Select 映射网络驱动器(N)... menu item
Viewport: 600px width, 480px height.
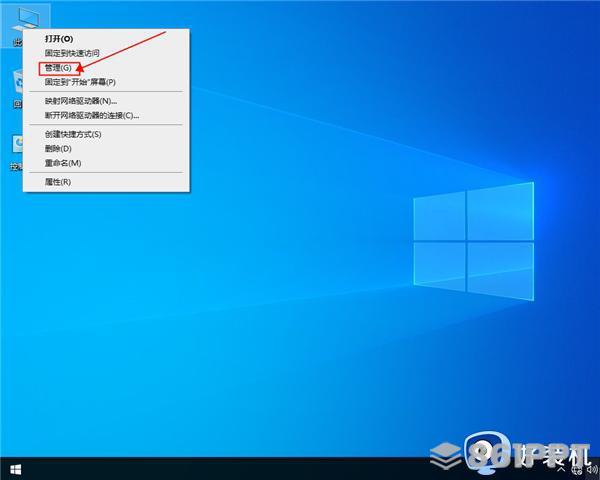point(106,101)
